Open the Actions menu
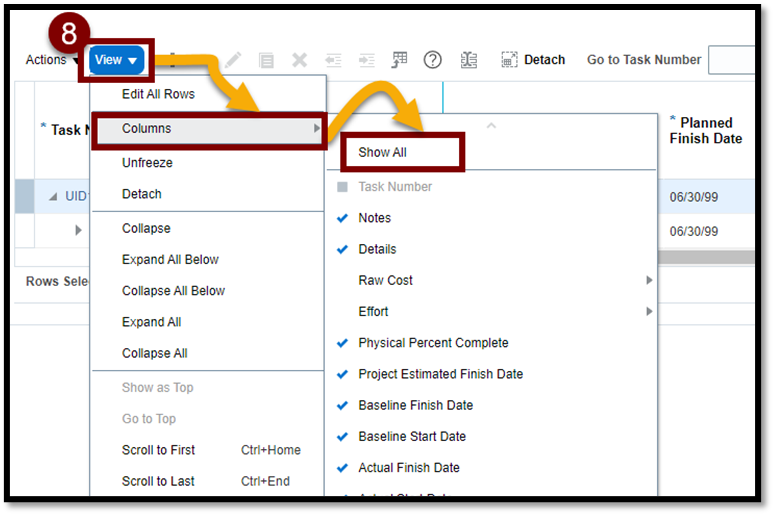The width and height of the screenshot is (774, 515). coord(50,60)
